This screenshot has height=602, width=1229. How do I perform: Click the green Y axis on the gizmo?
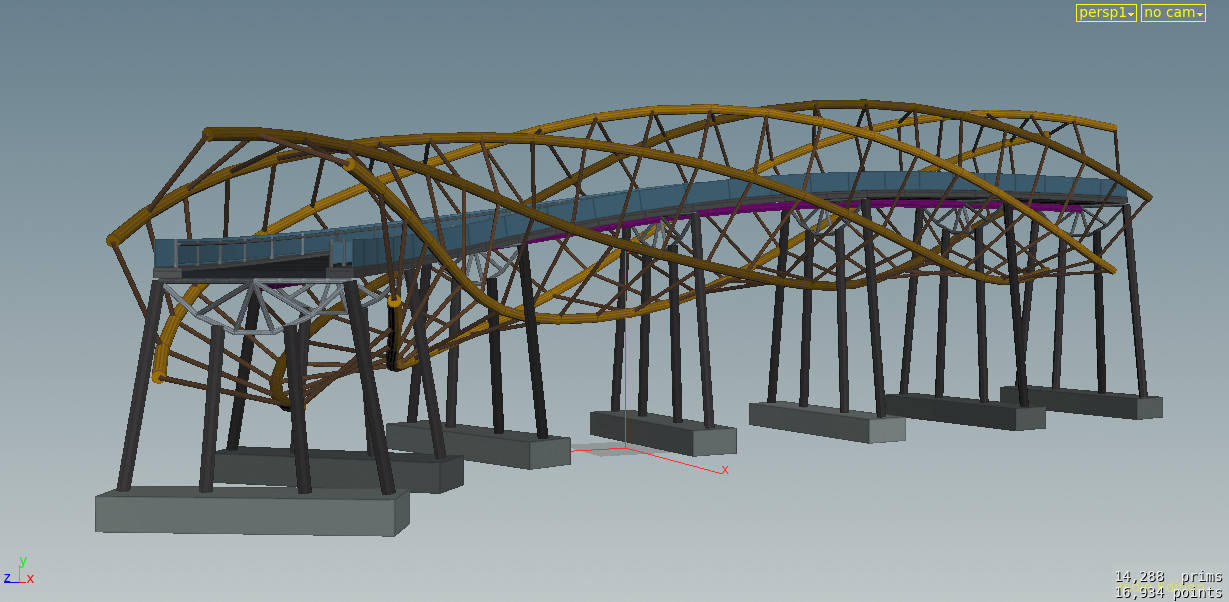pyautogui.click(x=22, y=560)
